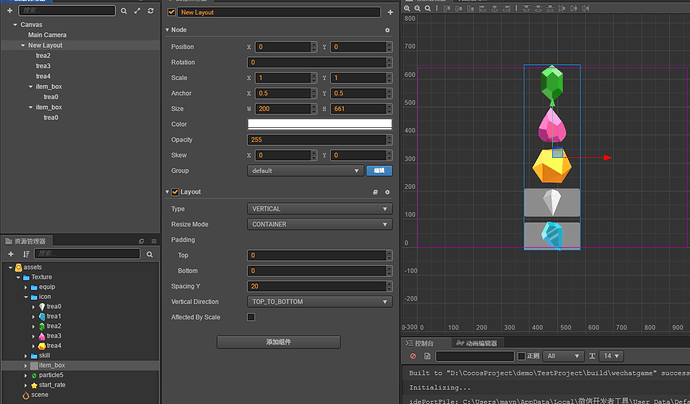Click the blue 编辑 button beside Group
The height and width of the screenshot is (404, 690).
tap(378, 171)
